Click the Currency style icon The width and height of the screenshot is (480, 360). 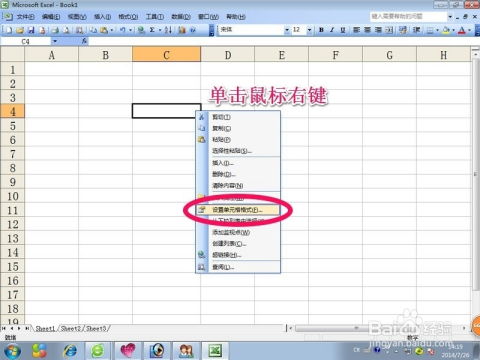tap(403, 30)
